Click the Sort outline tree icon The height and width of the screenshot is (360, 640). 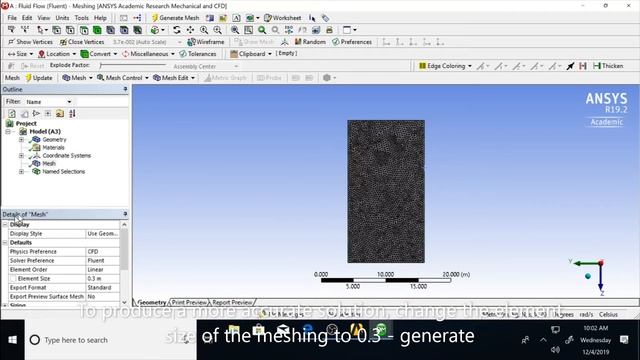(x=72, y=113)
